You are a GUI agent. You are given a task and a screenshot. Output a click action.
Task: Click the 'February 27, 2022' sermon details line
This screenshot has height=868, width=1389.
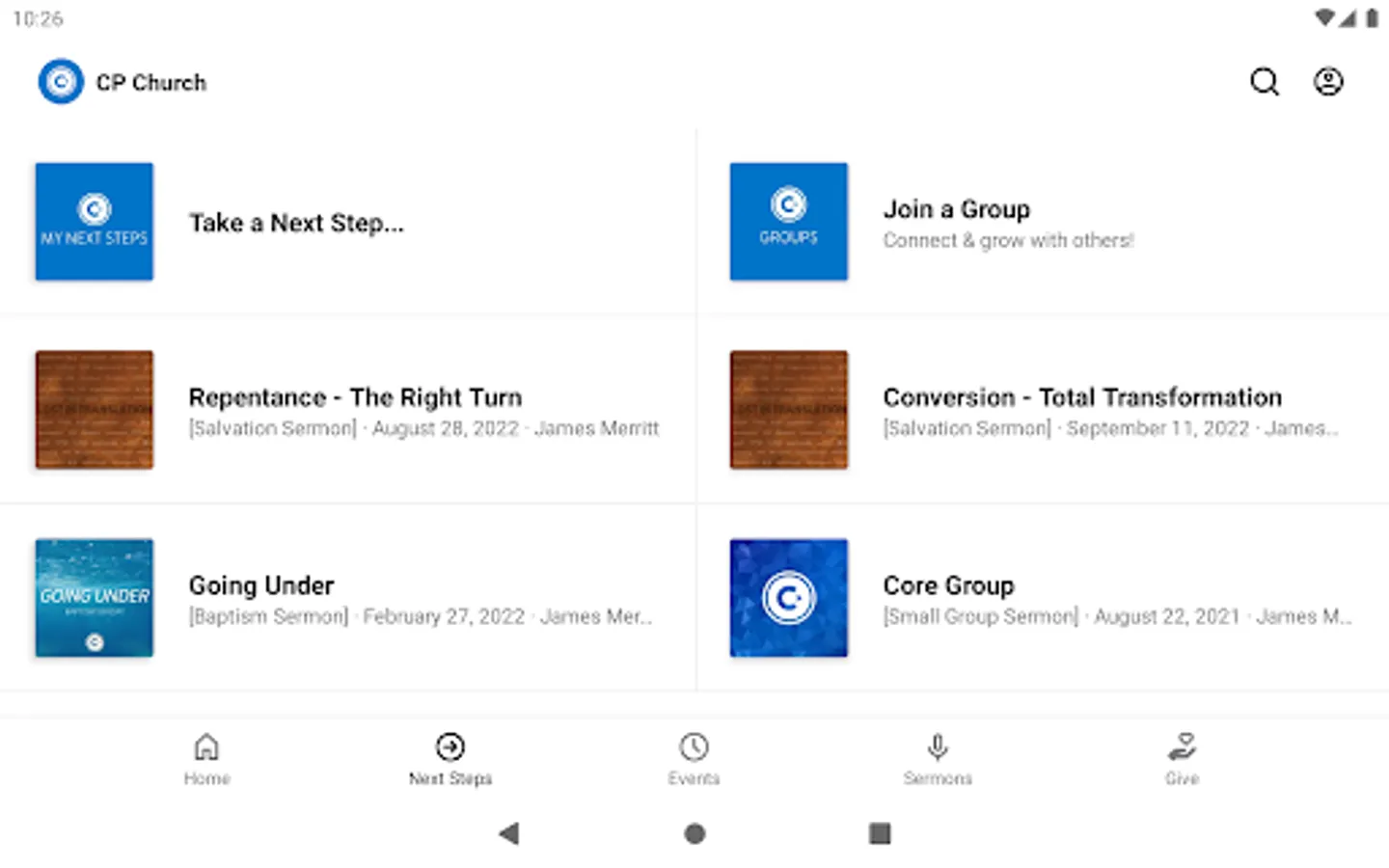pos(421,616)
